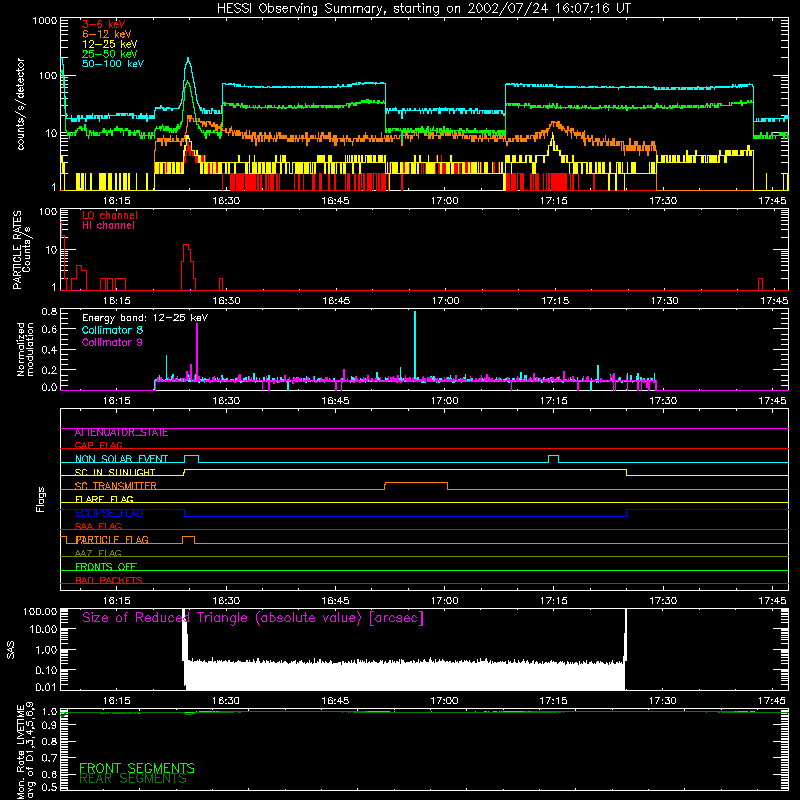
Task: Click the SAA_FLAG label
Action: pos(98,527)
